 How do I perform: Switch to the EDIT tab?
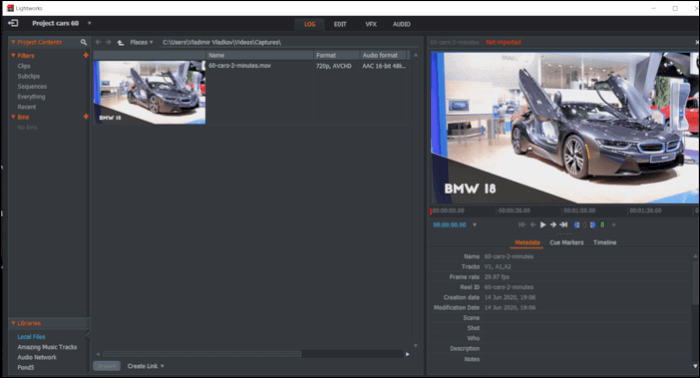[340, 24]
